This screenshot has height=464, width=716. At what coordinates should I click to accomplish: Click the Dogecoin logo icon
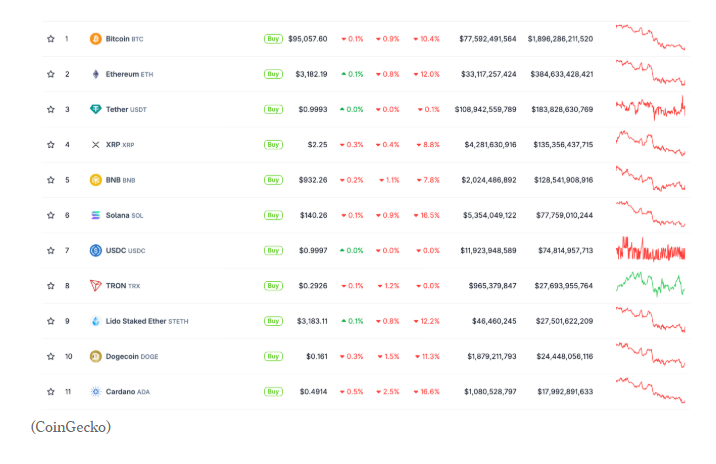pos(96,356)
